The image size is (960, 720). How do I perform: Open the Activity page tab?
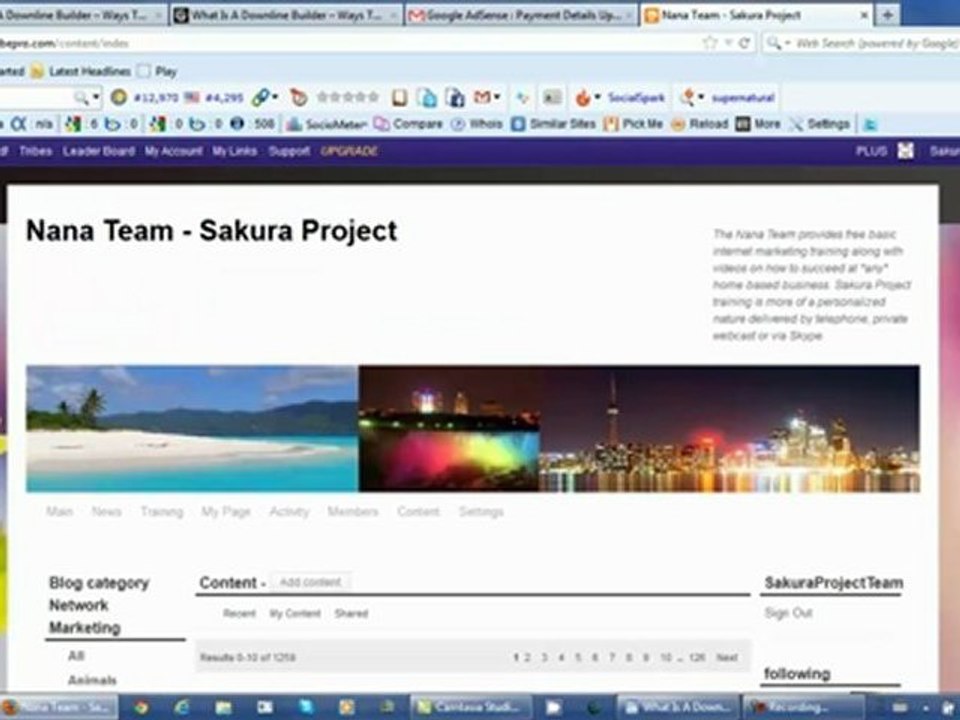tap(289, 512)
